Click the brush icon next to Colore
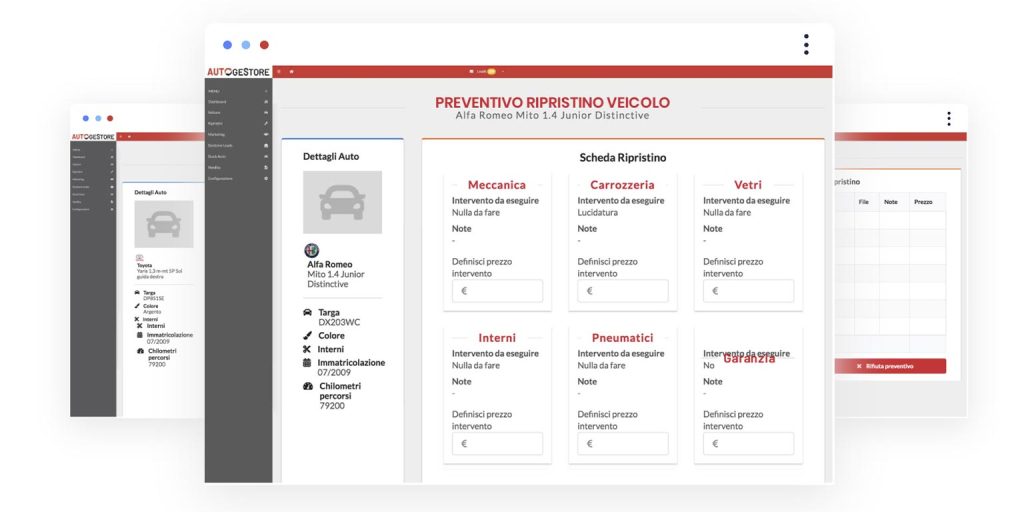Screen dimensions: 1024x512 tap(308, 336)
